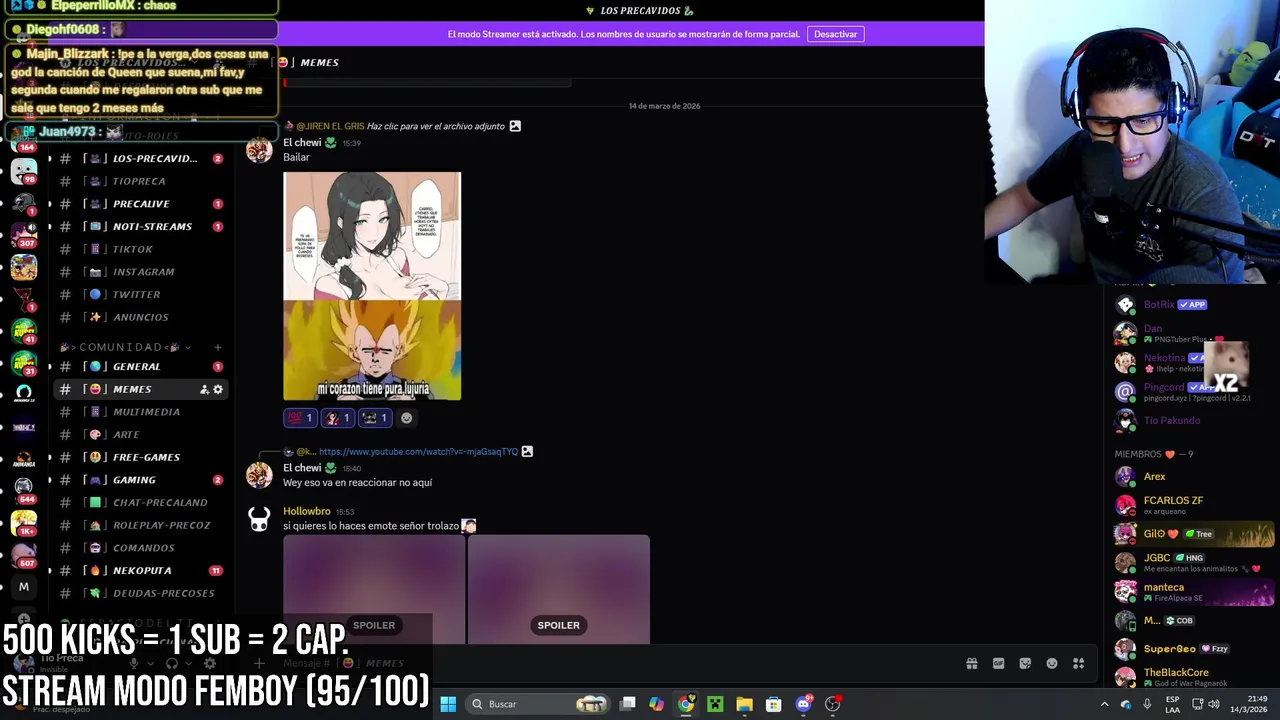Open the ANUNCIOS channel
The image size is (1280, 720).
(141, 317)
